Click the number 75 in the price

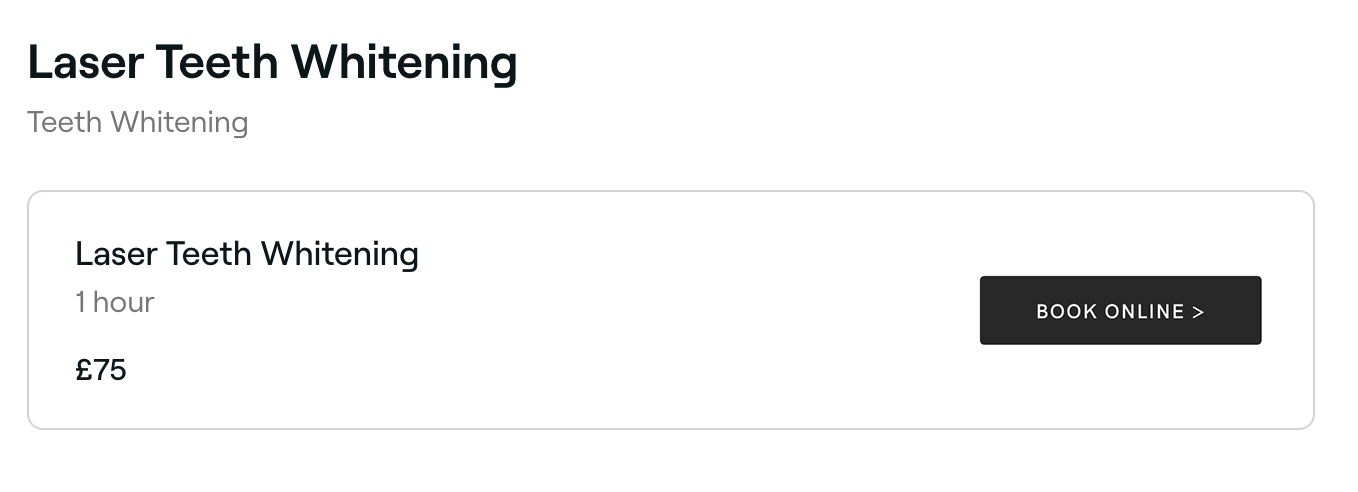tap(110, 370)
